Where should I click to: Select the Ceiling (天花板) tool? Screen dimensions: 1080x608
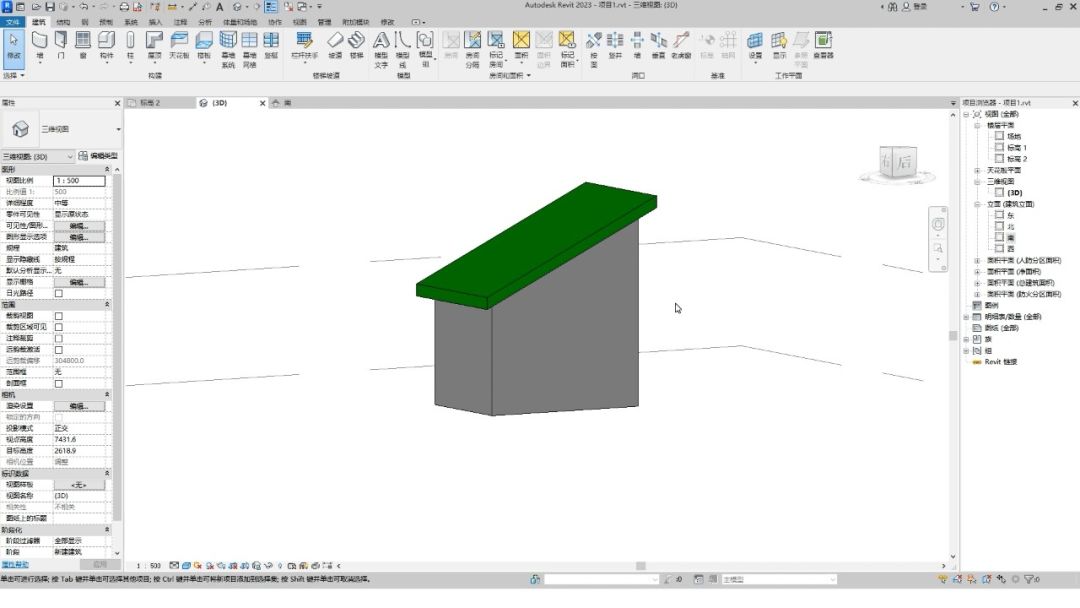pyautogui.click(x=179, y=45)
